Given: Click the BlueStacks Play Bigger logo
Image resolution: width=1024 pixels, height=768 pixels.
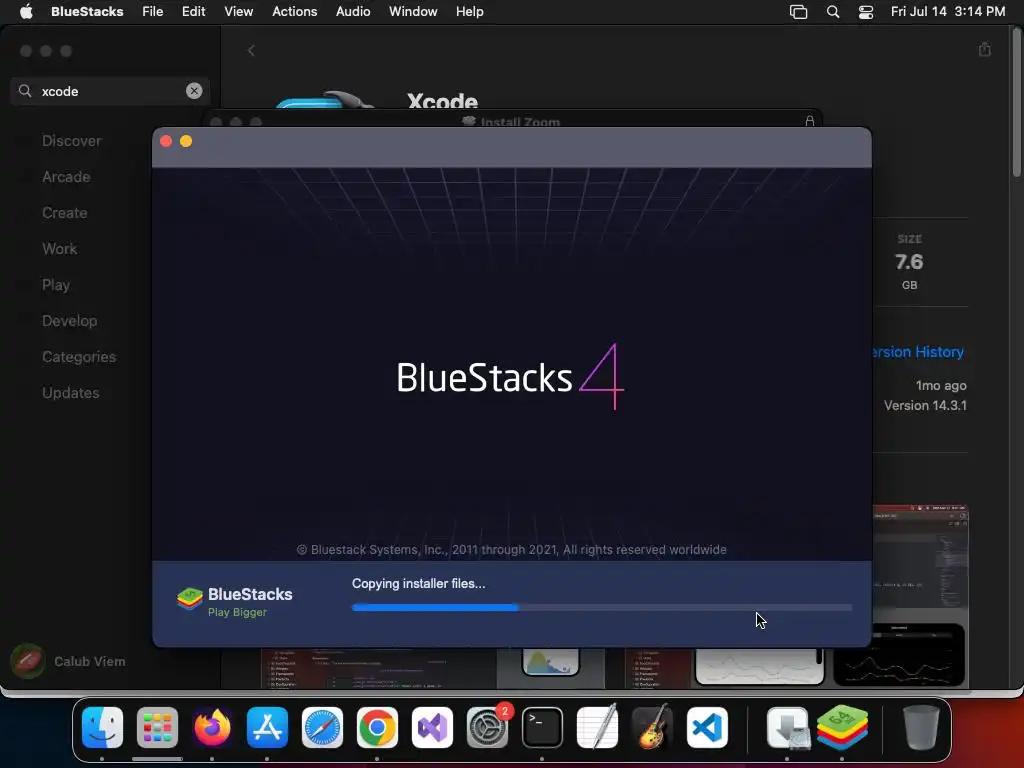Looking at the screenshot, I should 234,601.
